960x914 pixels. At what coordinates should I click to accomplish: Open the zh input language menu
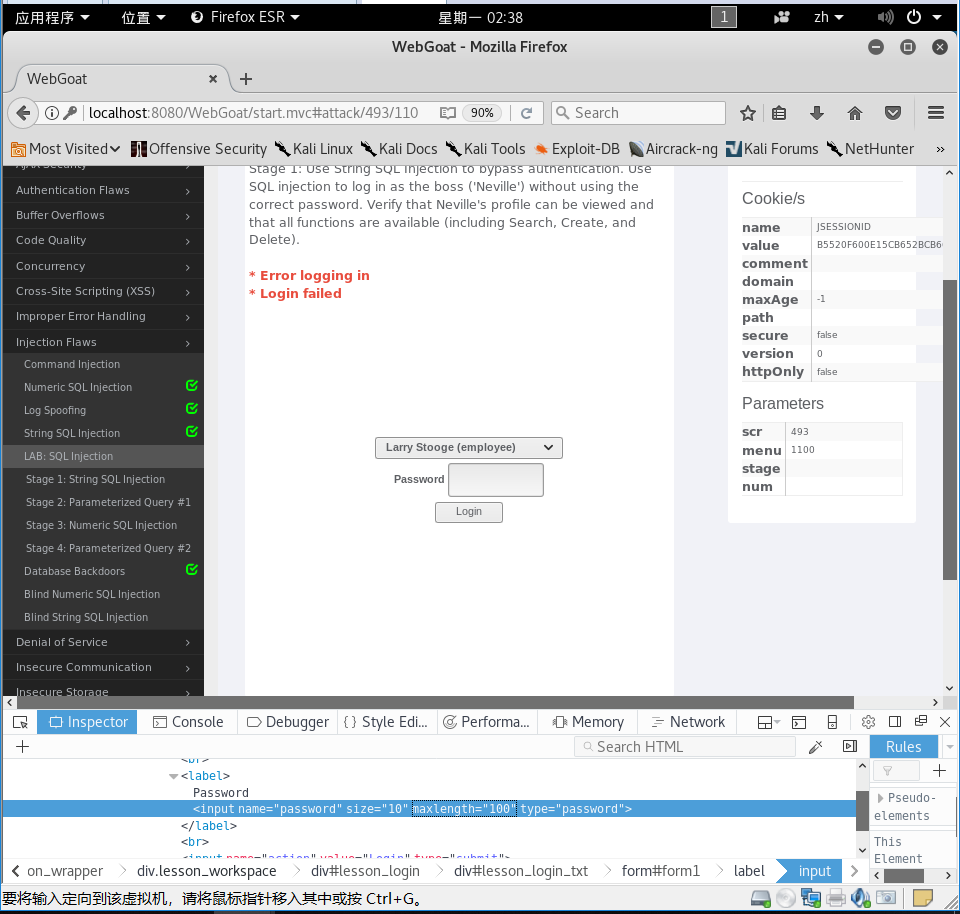(x=828, y=17)
